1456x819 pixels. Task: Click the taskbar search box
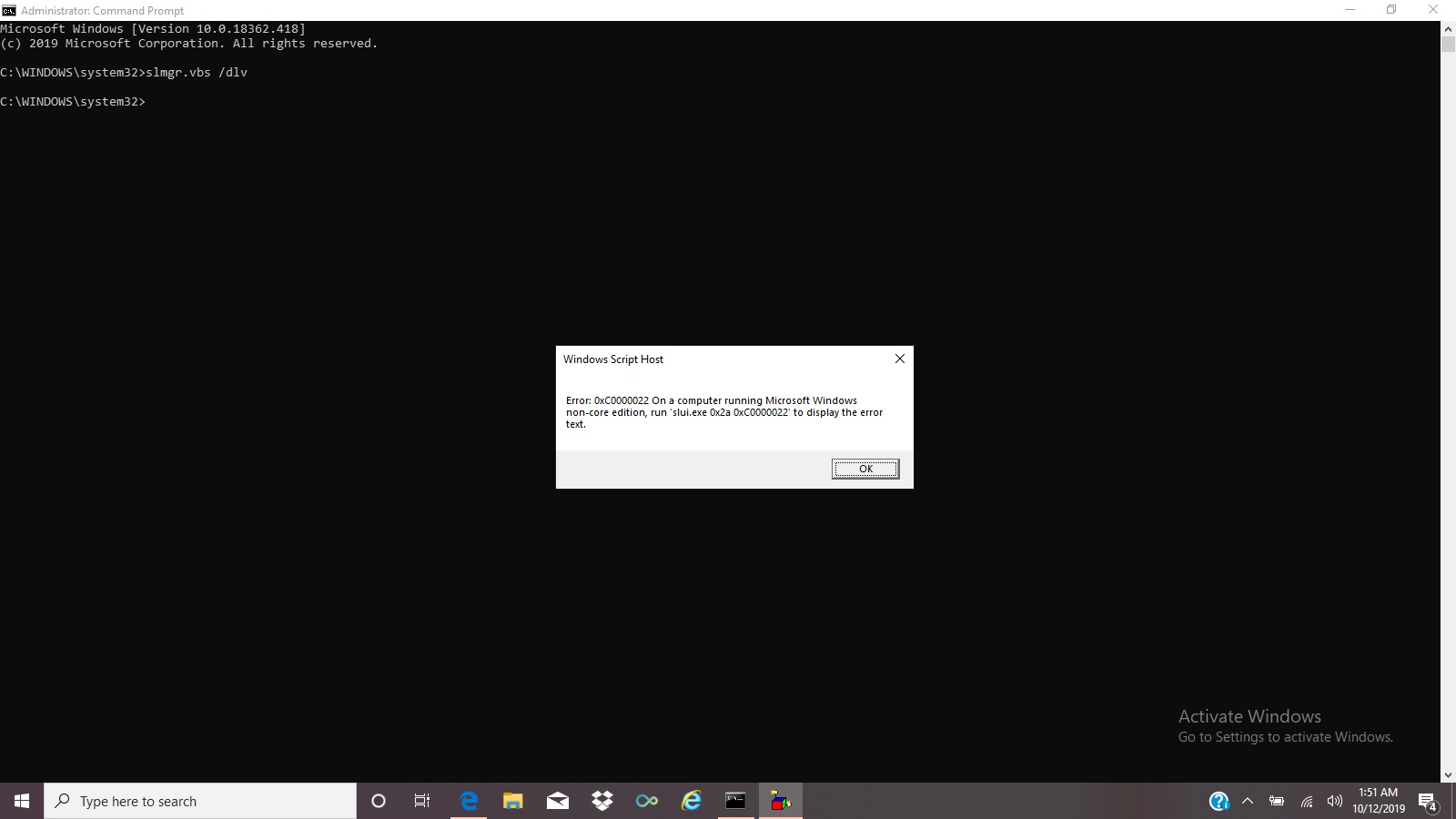coord(200,801)
